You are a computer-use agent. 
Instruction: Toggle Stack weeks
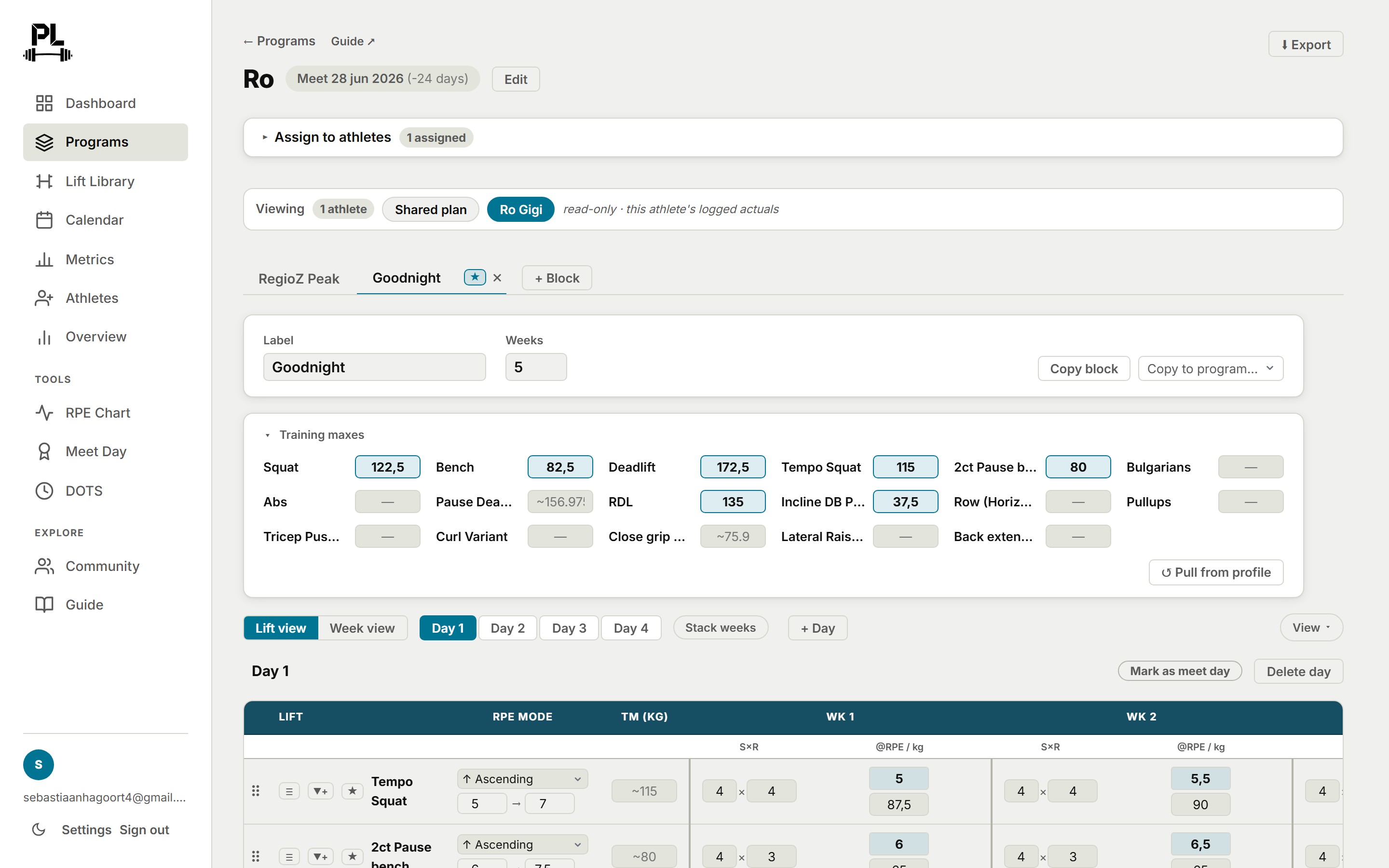point(721,627)
